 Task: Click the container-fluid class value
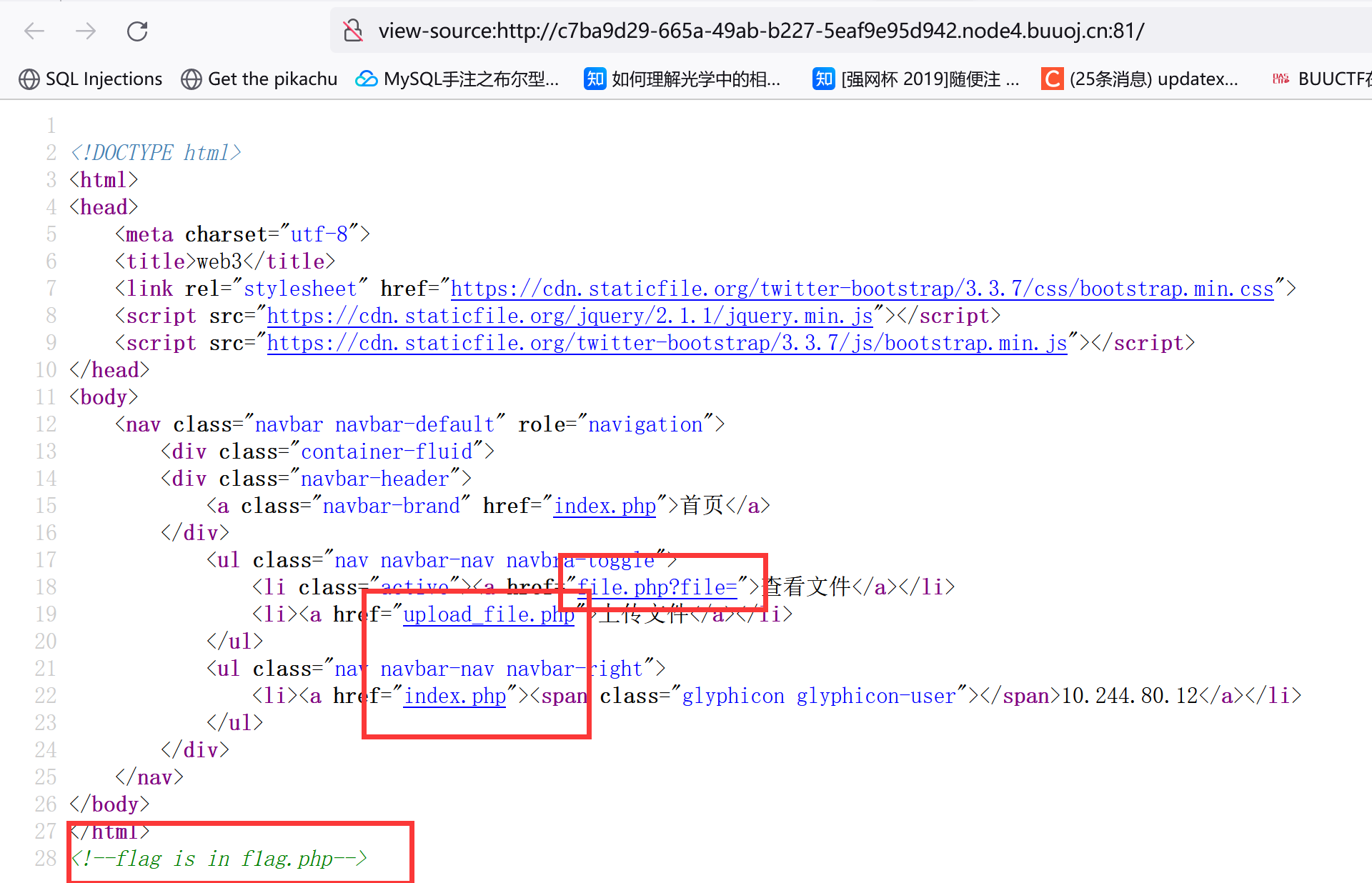click(387, 452)
